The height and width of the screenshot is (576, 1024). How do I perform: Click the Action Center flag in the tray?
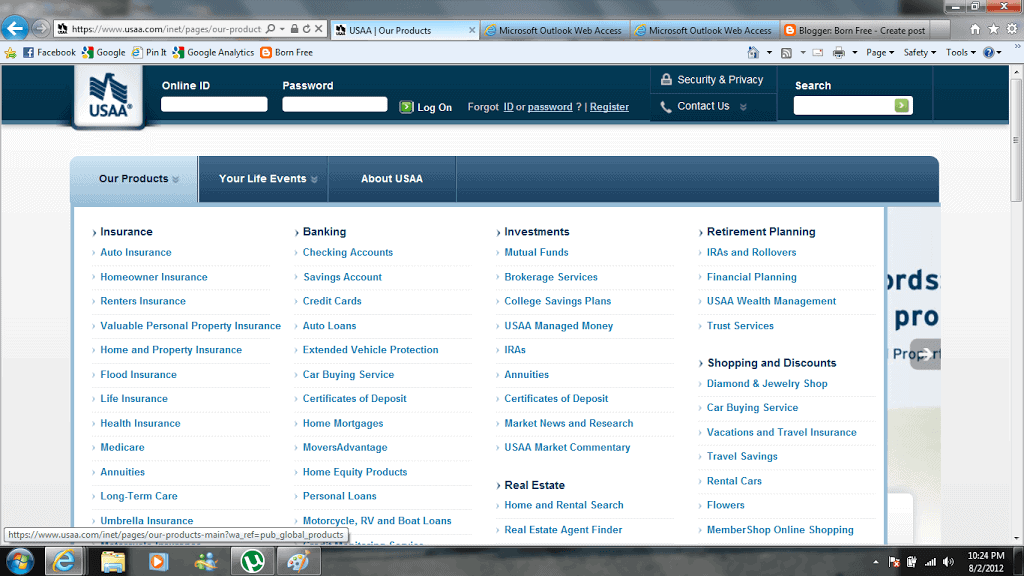click(x=894, y=562)
